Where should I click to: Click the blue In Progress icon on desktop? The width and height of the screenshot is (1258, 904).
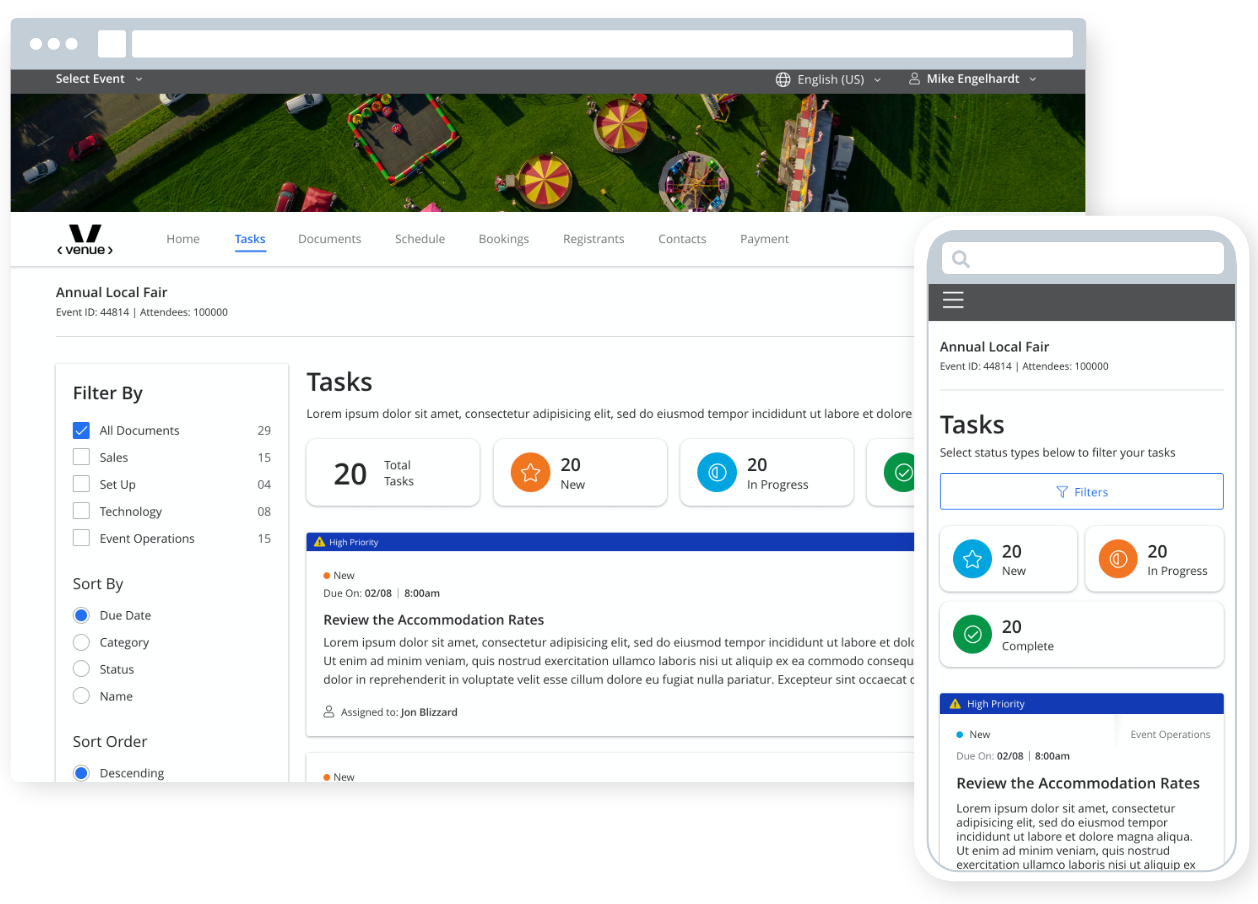(717, 473)
